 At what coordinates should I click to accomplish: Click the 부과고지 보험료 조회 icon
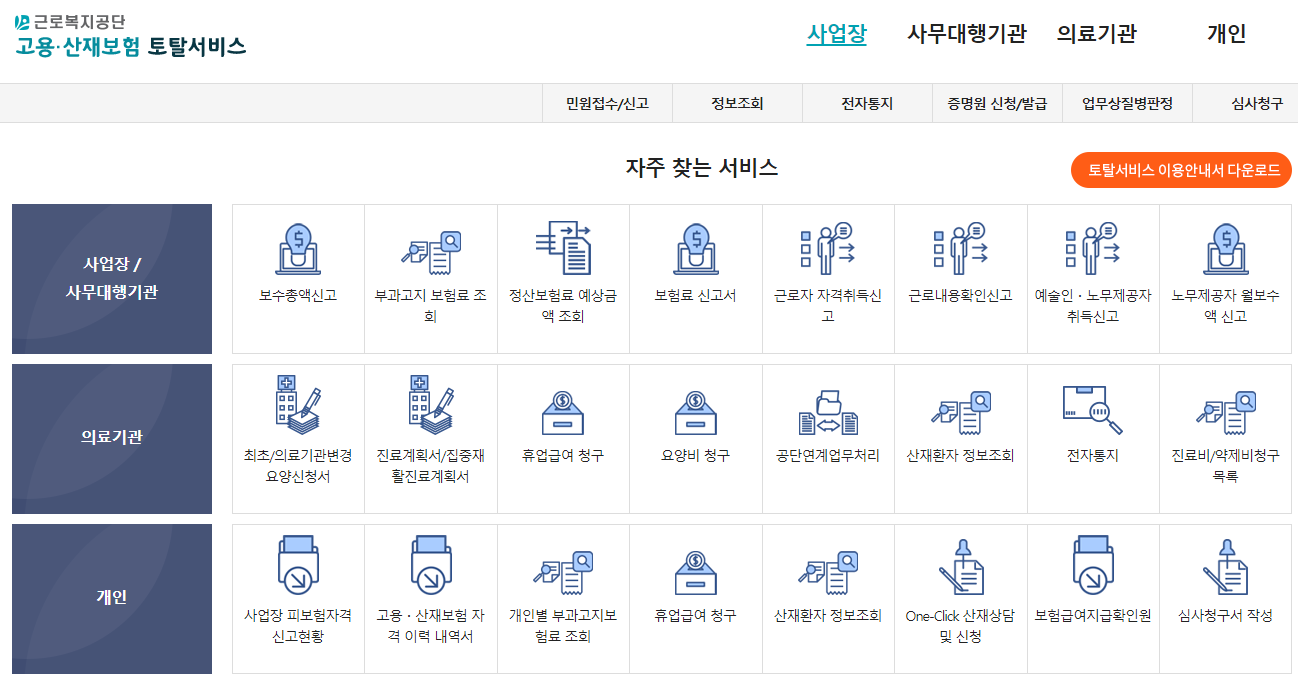click(431, 252)
